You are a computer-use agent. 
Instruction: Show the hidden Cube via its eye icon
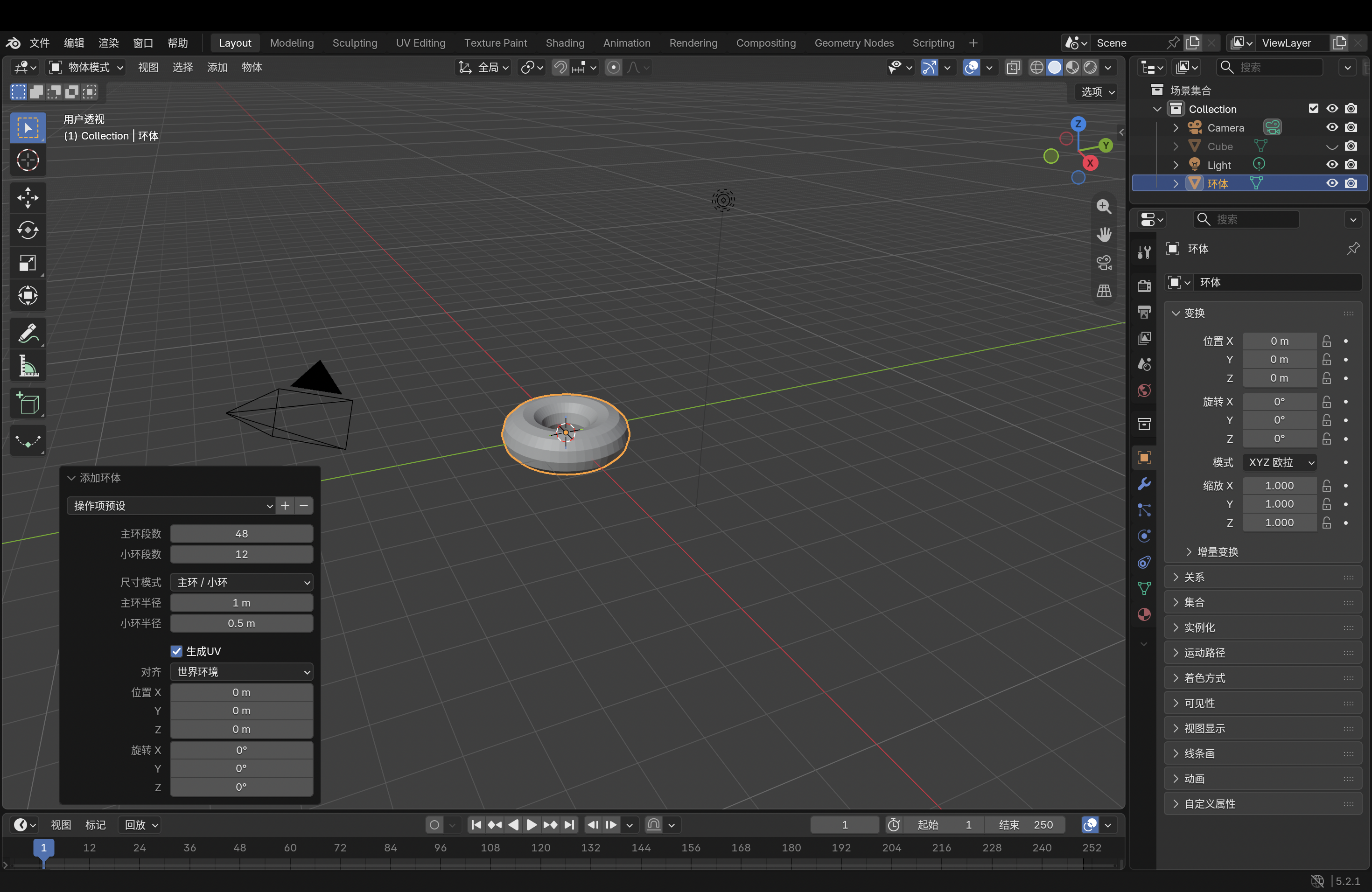coord(1332,146)
